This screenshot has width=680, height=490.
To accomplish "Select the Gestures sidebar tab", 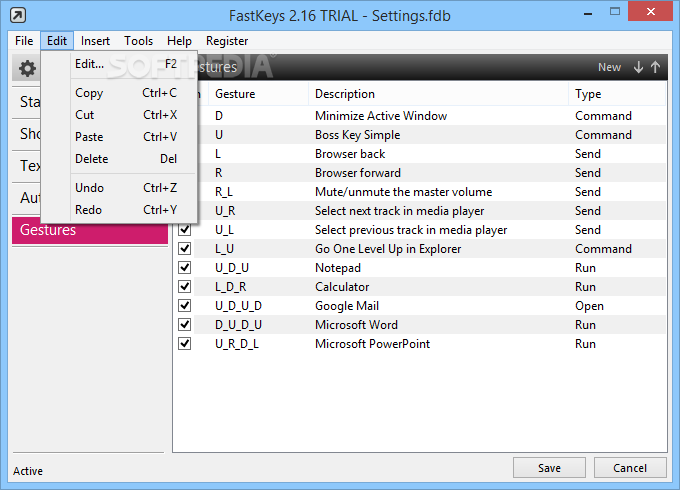I will point(90,230).
